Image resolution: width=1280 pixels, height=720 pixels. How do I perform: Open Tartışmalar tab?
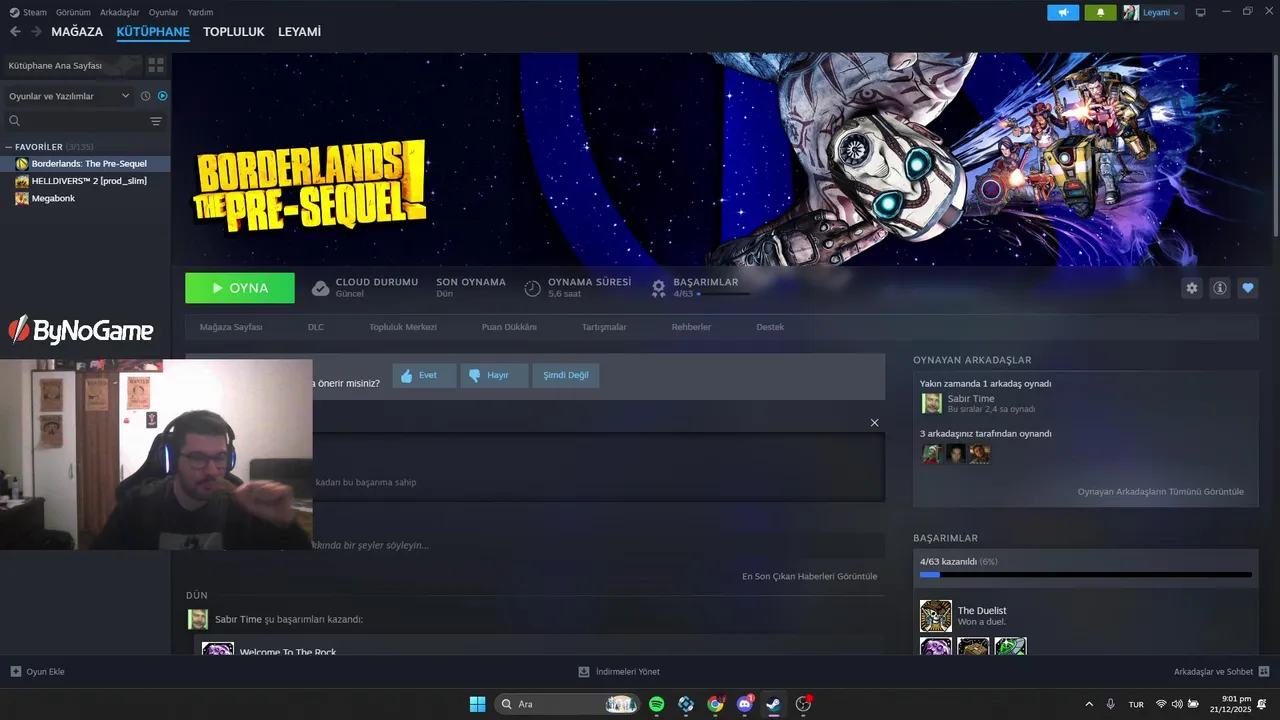point(604,327)
